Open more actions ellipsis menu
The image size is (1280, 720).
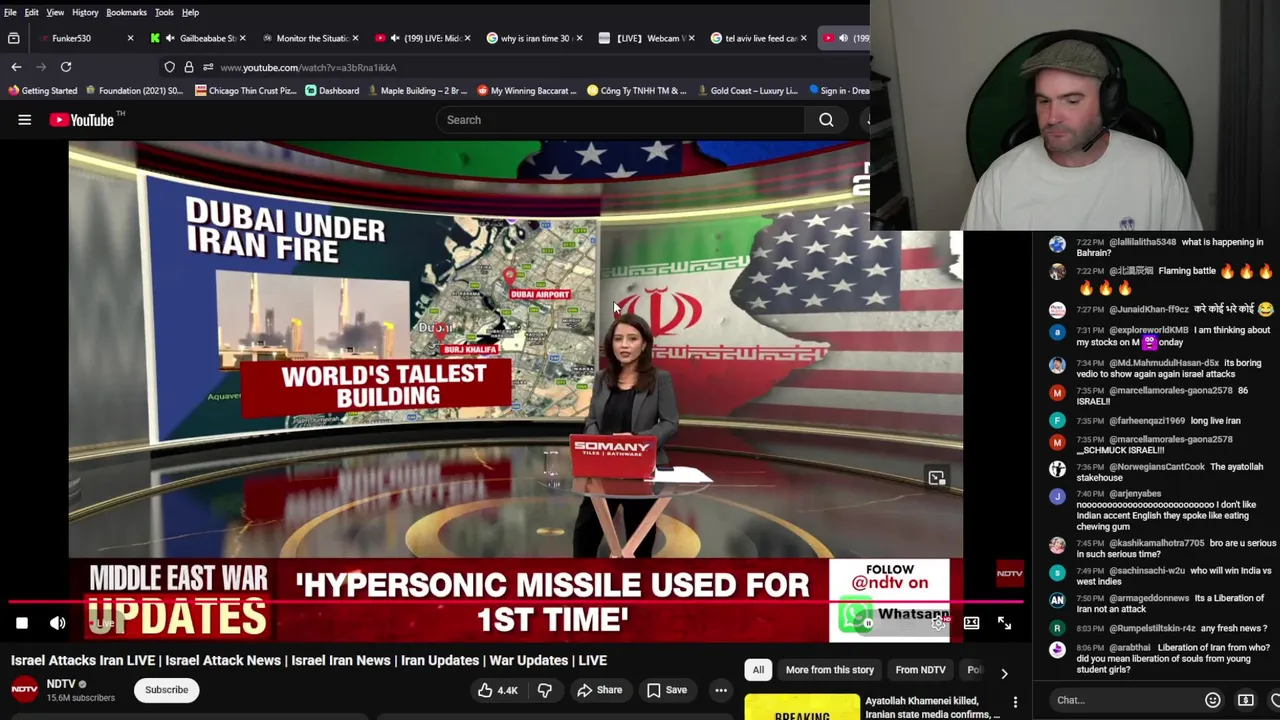pos(721,690)
